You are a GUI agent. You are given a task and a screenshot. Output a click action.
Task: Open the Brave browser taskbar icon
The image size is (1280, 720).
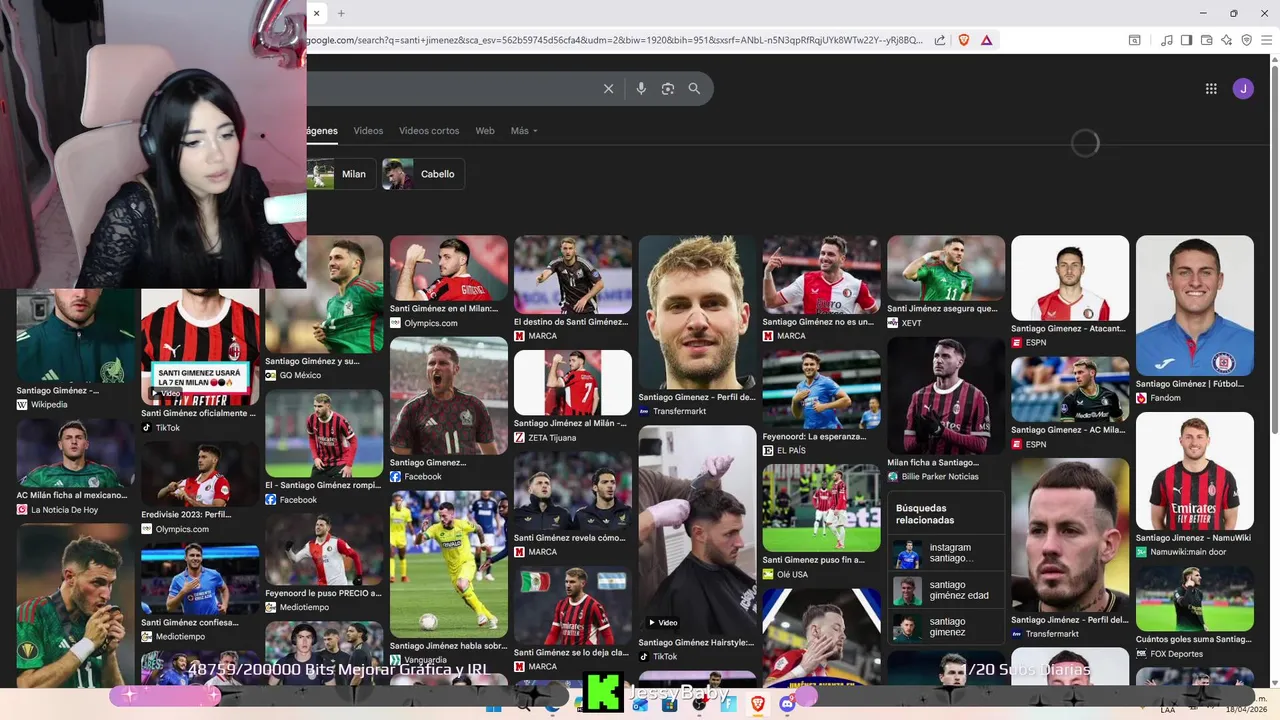click(757, 705)
